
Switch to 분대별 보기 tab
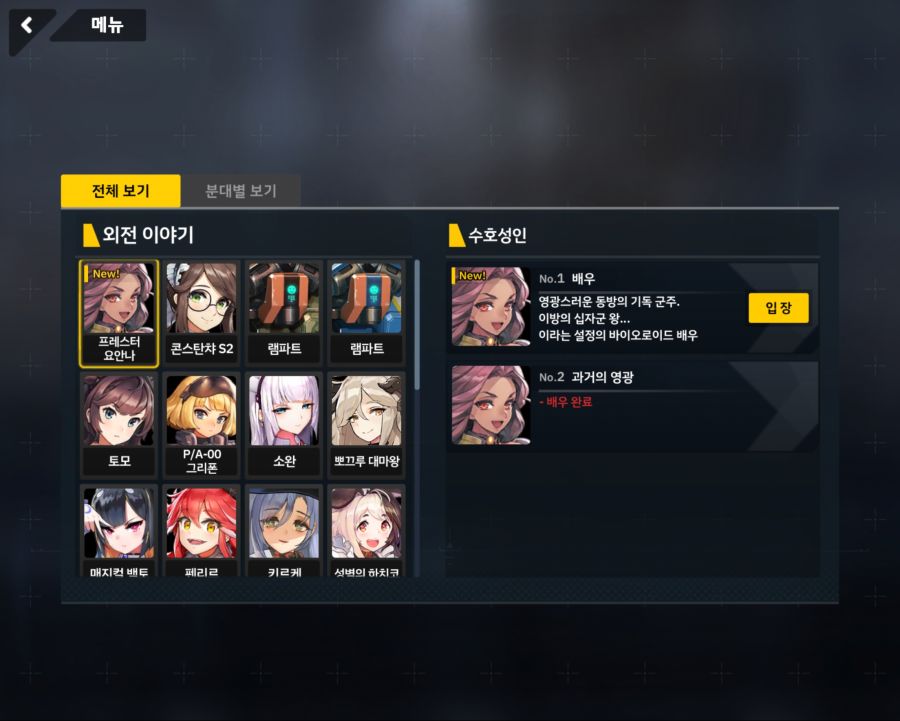pos(240,191)
